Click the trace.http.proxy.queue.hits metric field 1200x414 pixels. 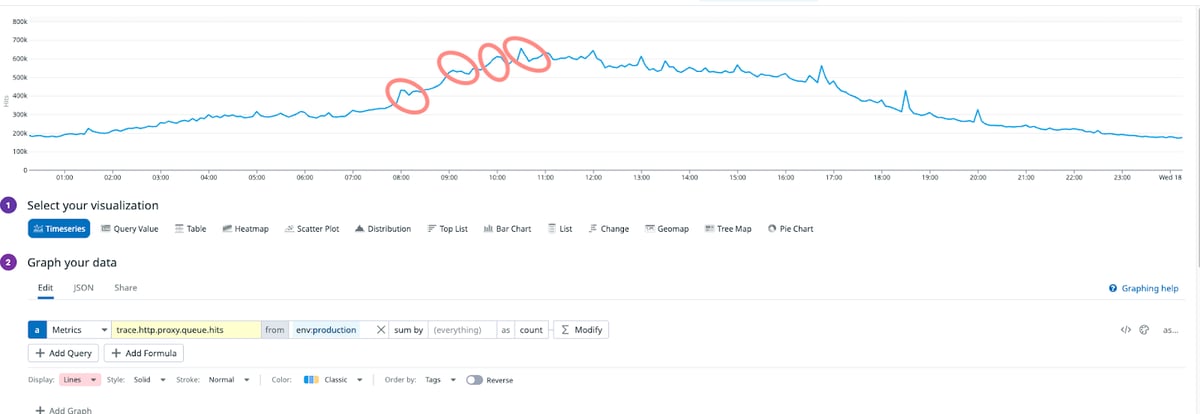pos(186,329)
